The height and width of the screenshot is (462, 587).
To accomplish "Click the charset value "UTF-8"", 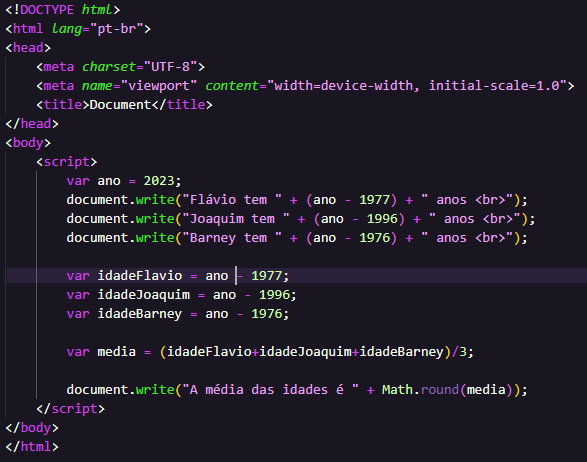I will [x=171, y=67].
